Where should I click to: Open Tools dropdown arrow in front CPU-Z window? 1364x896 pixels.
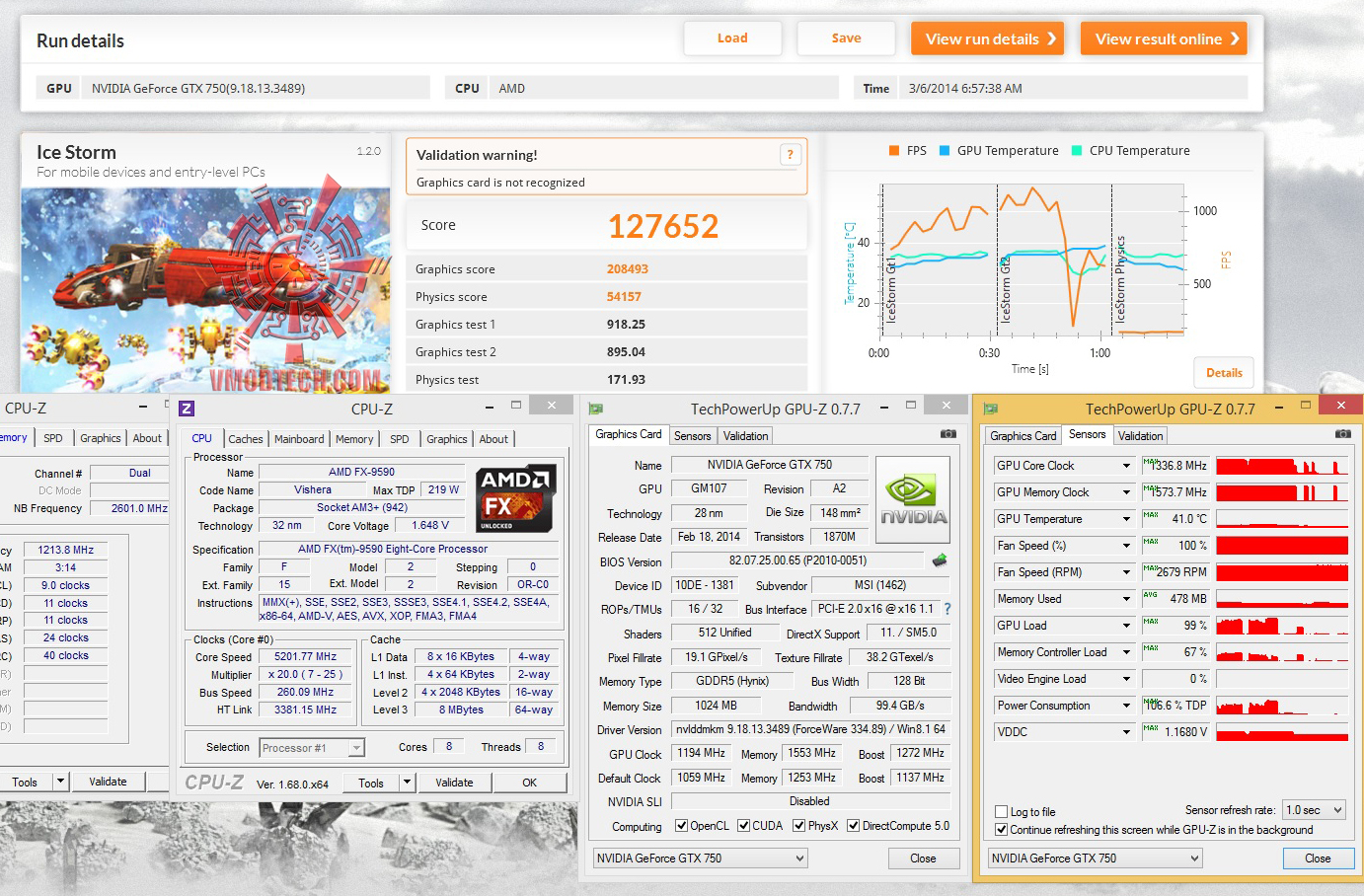pos(407,783)
